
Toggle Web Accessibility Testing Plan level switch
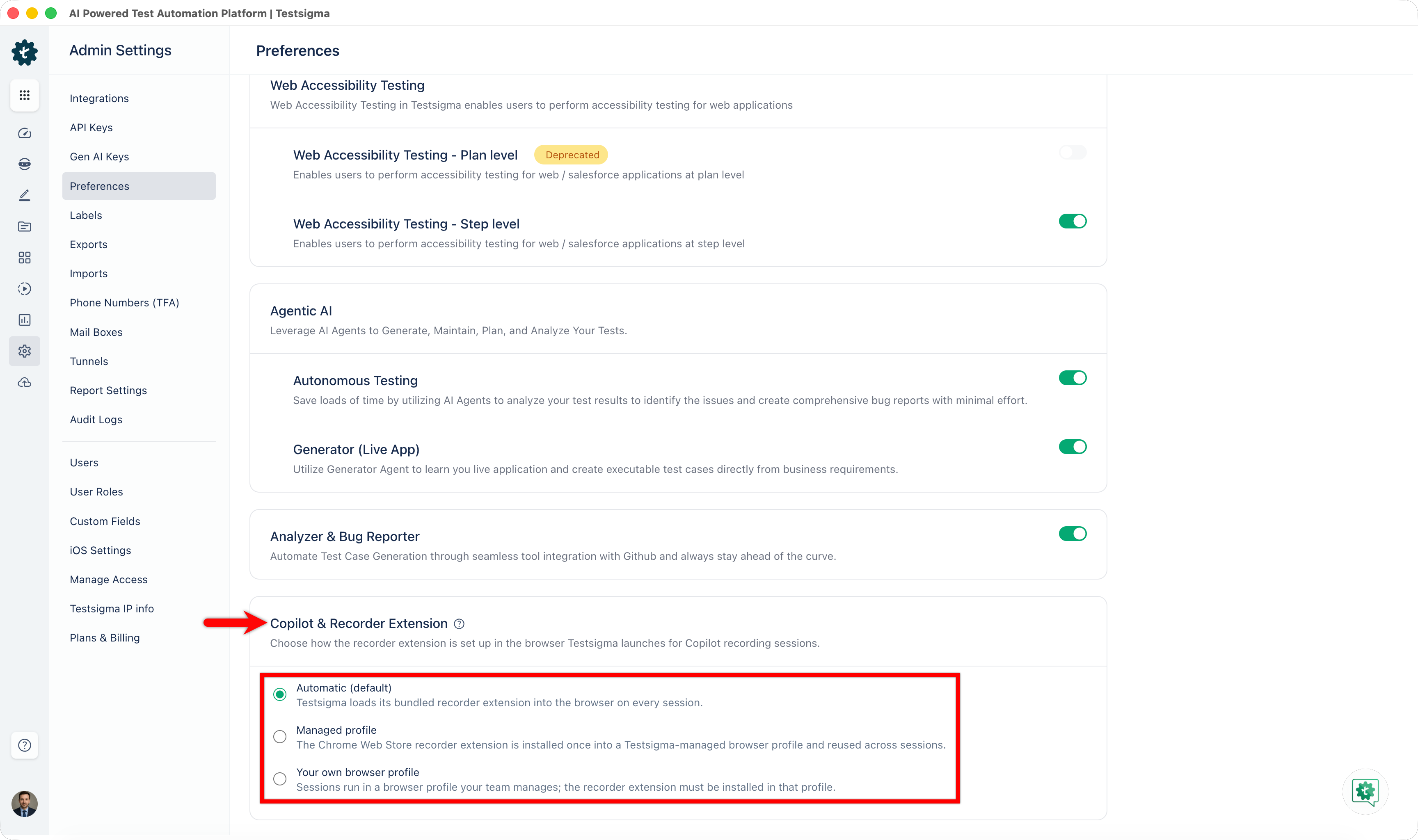coord(1073,152)
